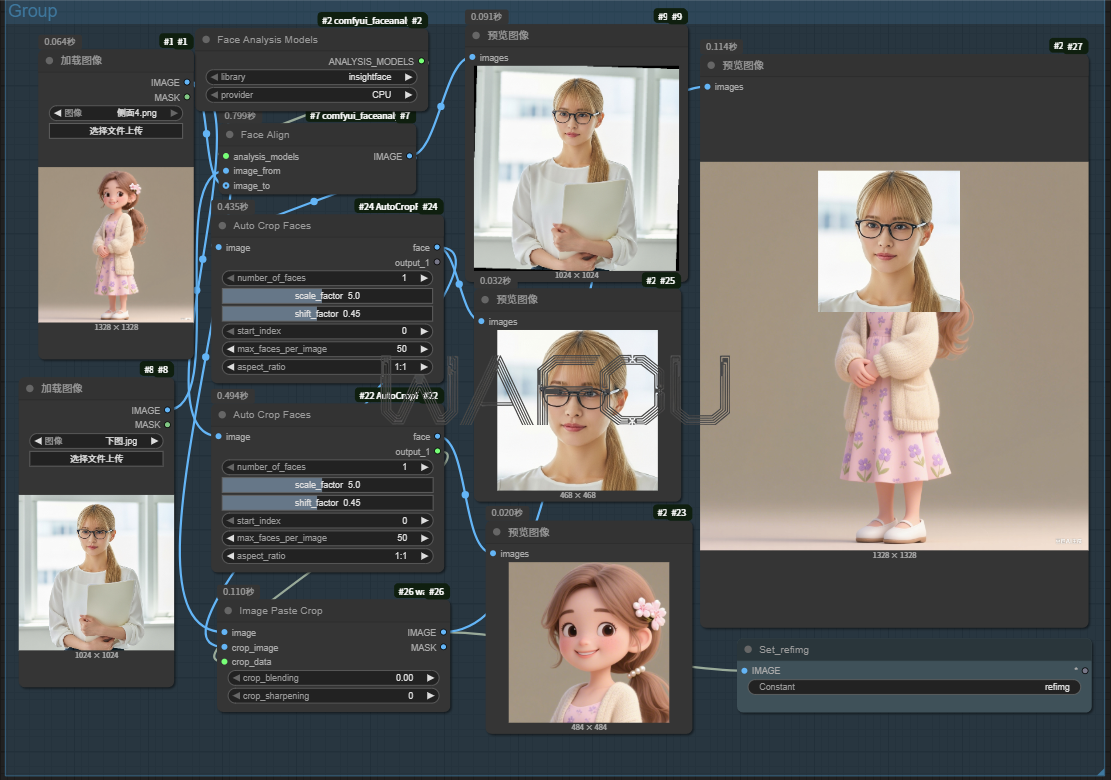Click IMAGE output of 侧面4.png load node
The image size is (1111, 780).
pyautogui.click(x=187, y=82)
